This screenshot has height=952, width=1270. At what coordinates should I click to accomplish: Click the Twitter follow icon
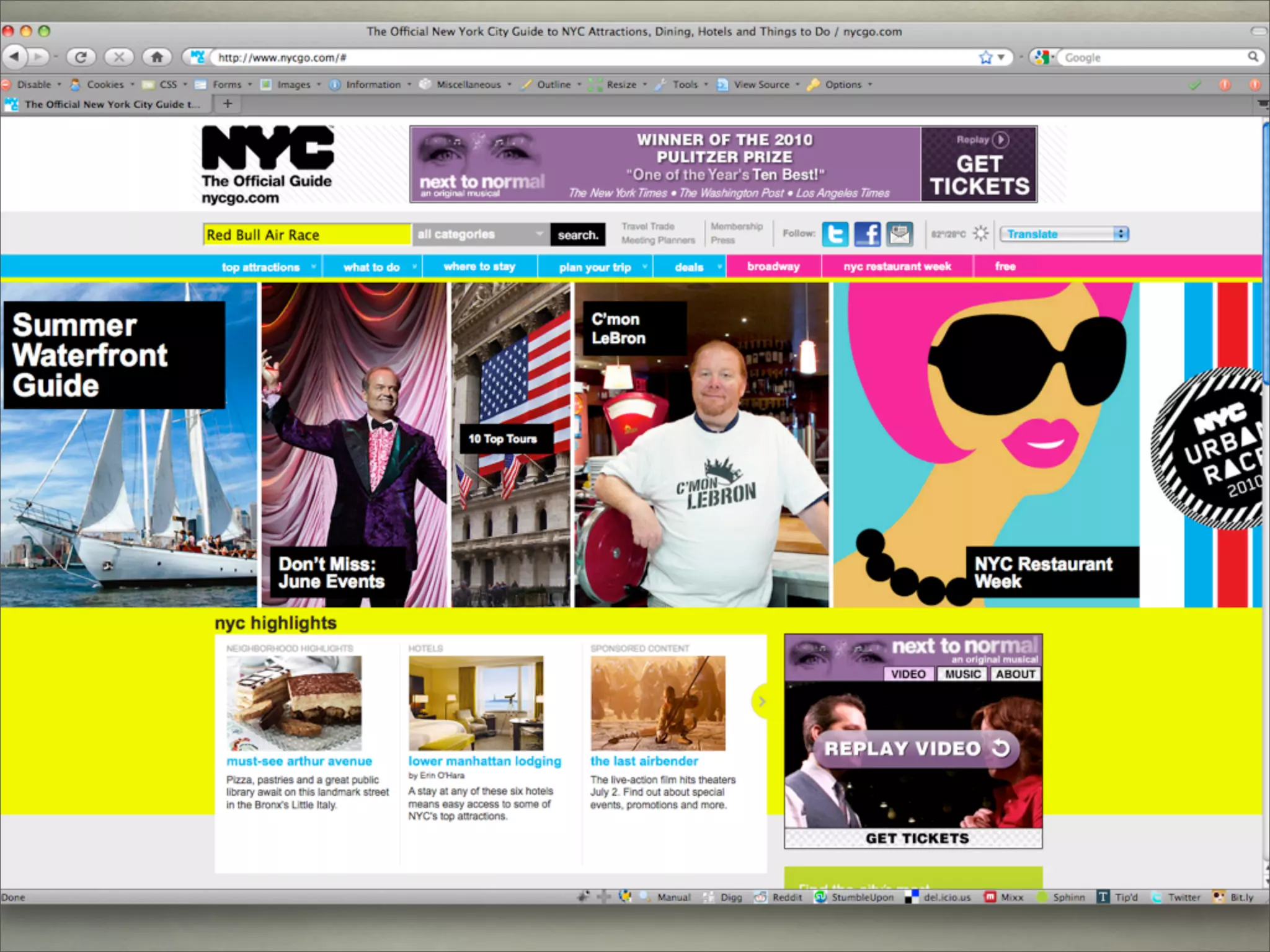(x=835, y=234)
